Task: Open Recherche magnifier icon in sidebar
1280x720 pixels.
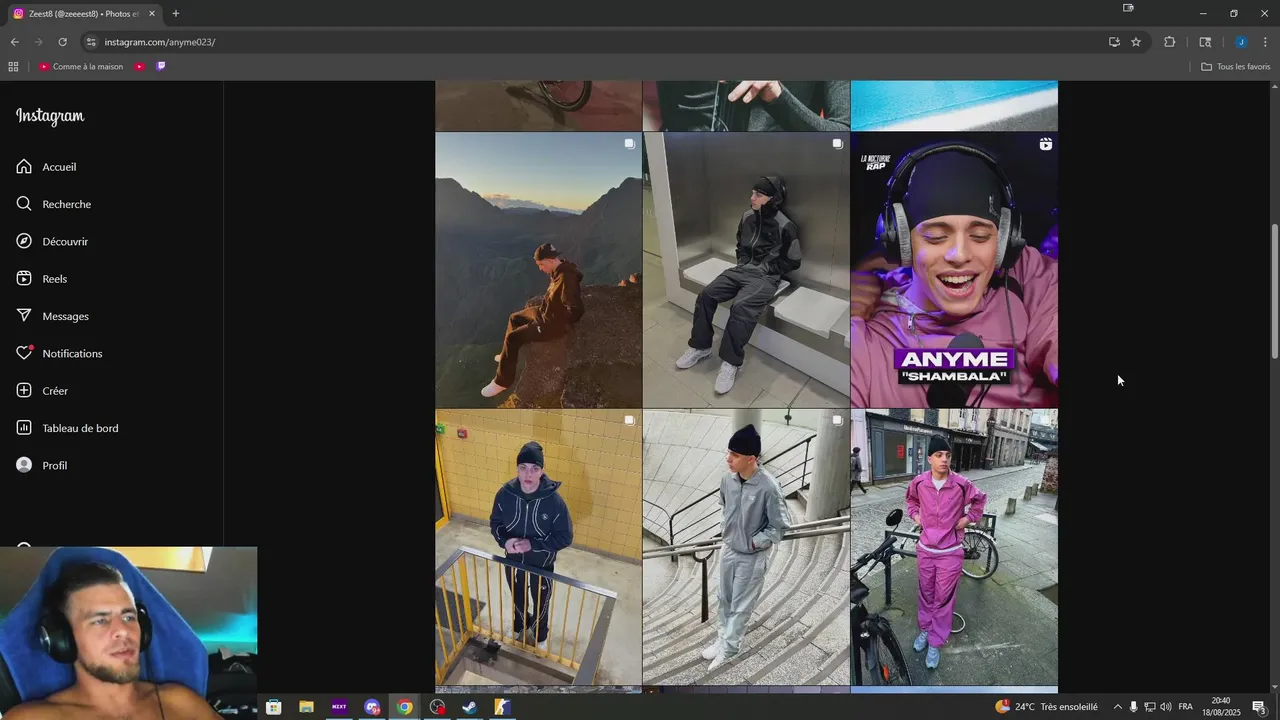Action: click(24, 204)
